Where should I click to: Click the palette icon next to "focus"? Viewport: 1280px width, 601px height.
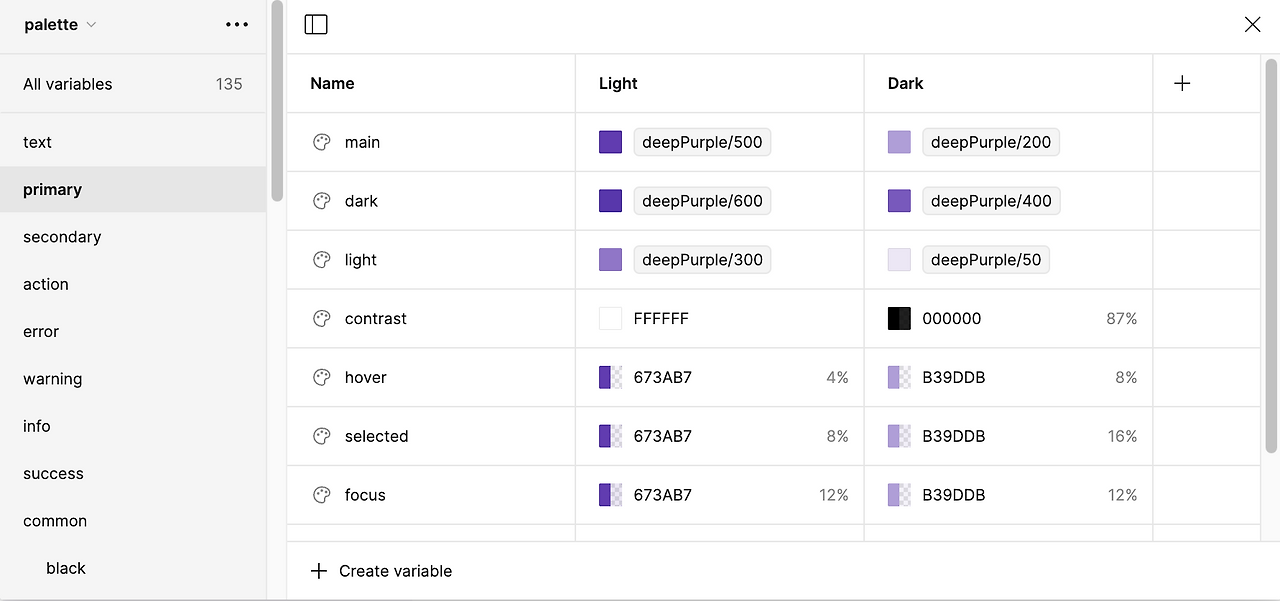(x=321, y=495)
